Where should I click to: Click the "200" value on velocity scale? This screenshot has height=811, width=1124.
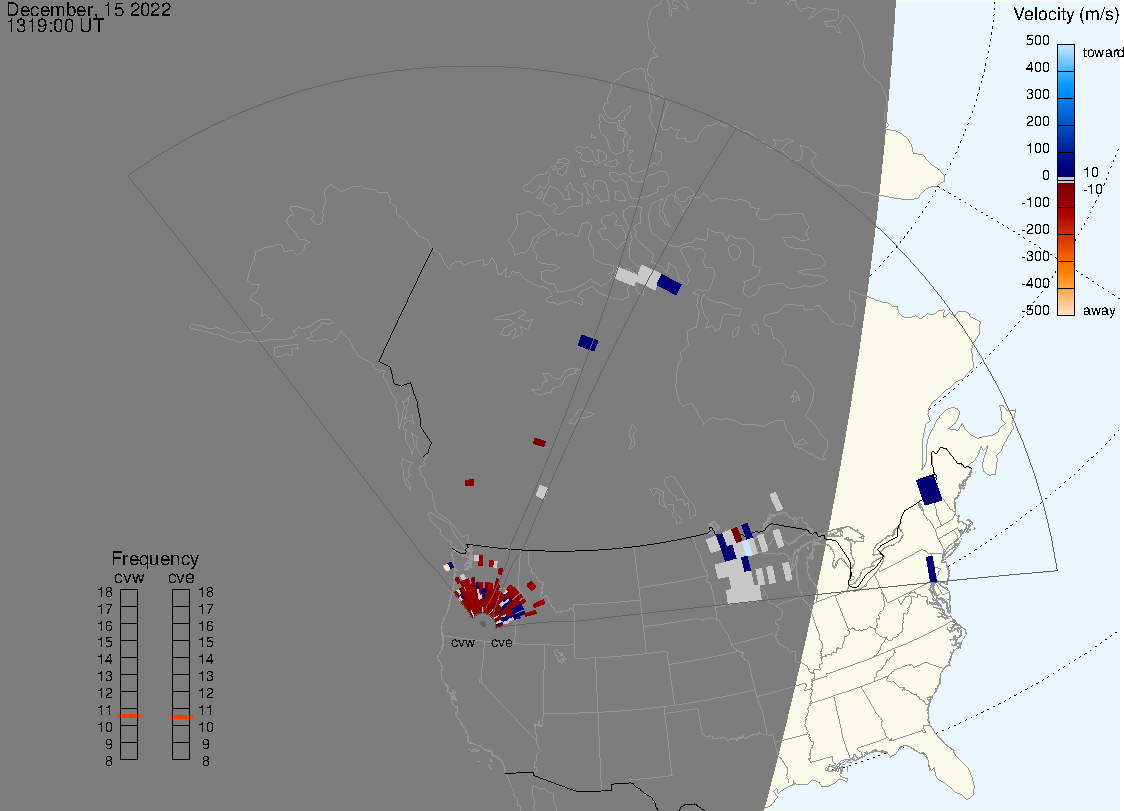pyautogui.click(x=1037, y=121)
